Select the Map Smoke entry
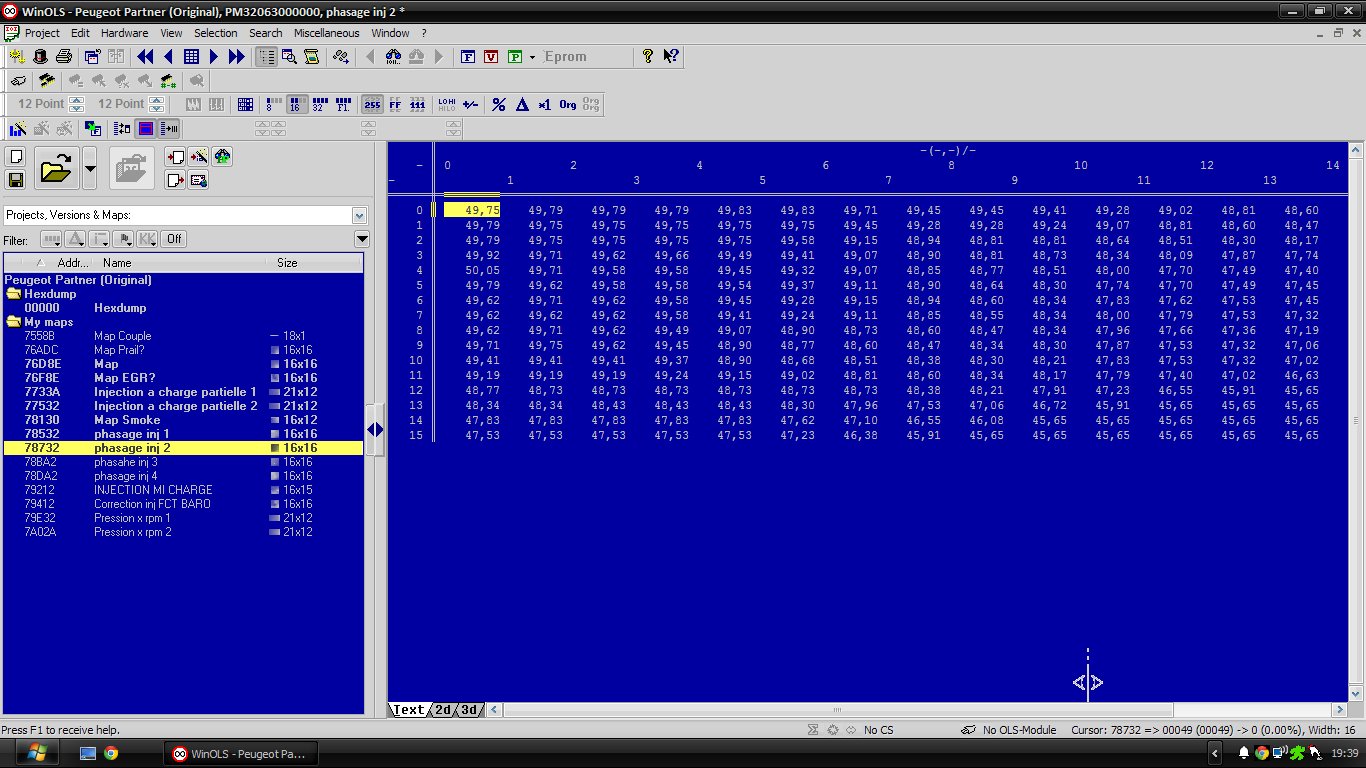The image size is (1366, 768). pos(127,420)
